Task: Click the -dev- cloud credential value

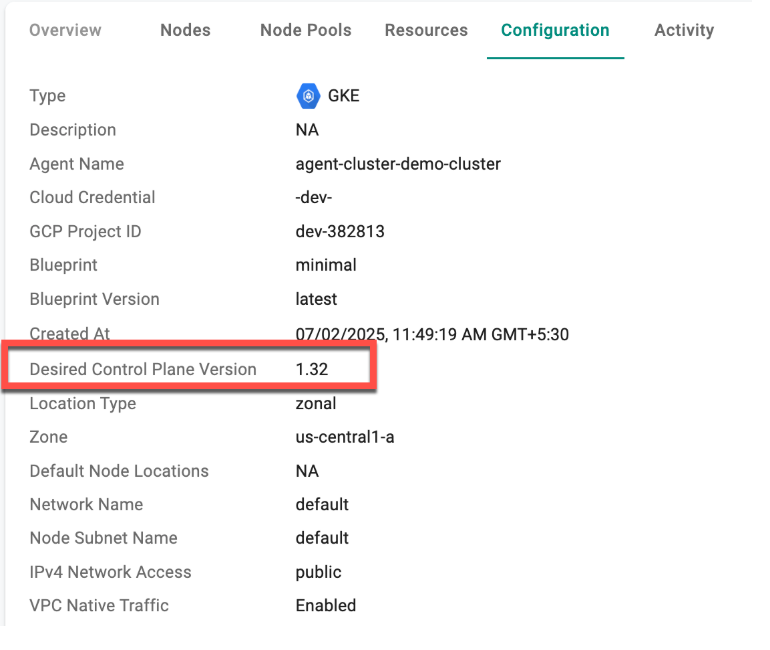Action: [314, 197]
